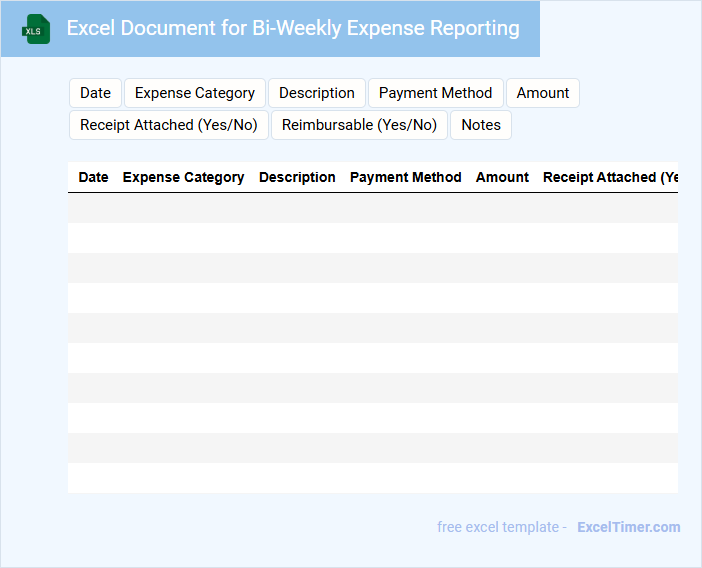Click the Payment Method column header
This screenshot has width=702, height=568.
click(x=405, y=177)
